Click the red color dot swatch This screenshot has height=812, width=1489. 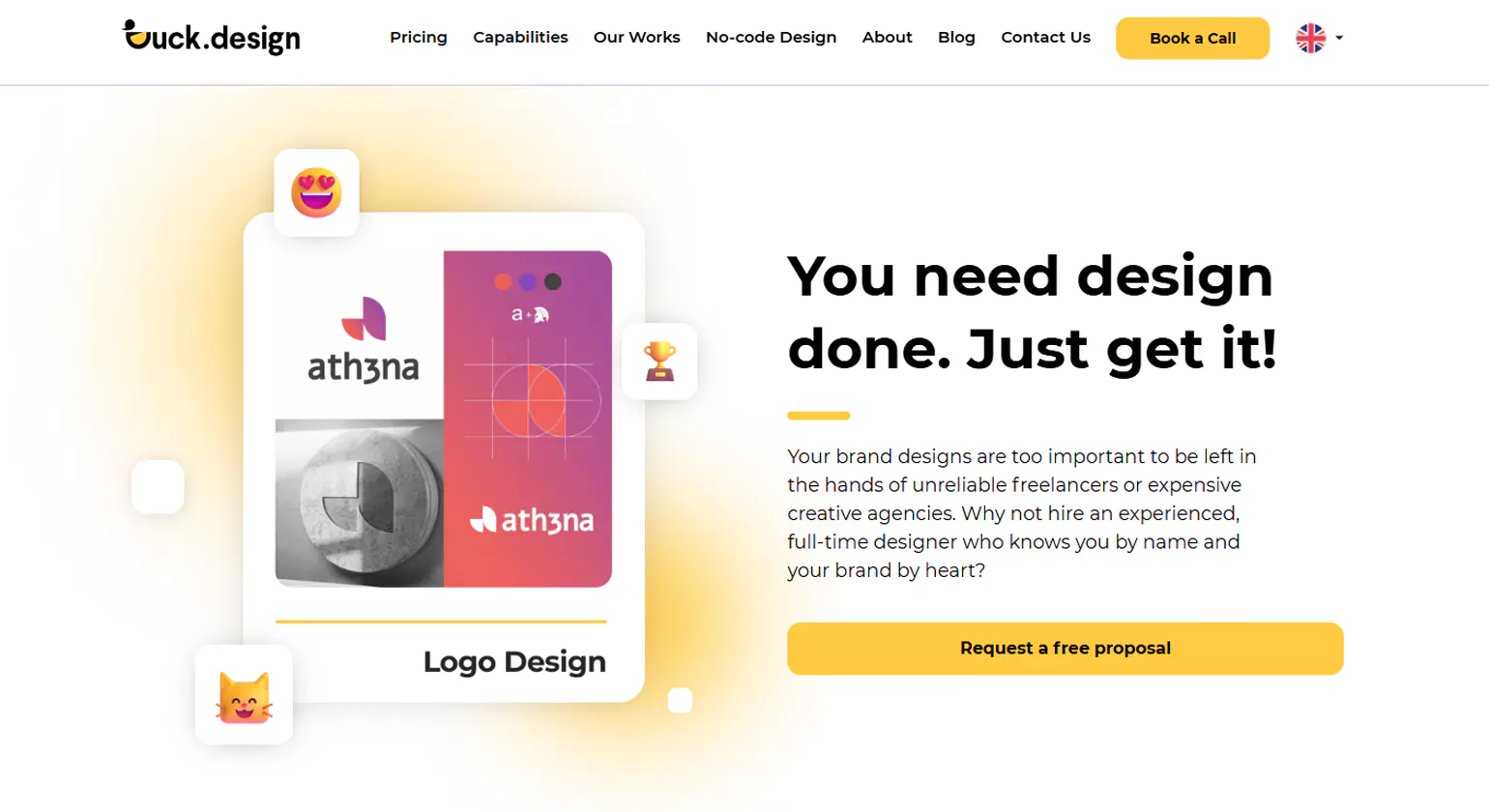click(x=503, y=281)
